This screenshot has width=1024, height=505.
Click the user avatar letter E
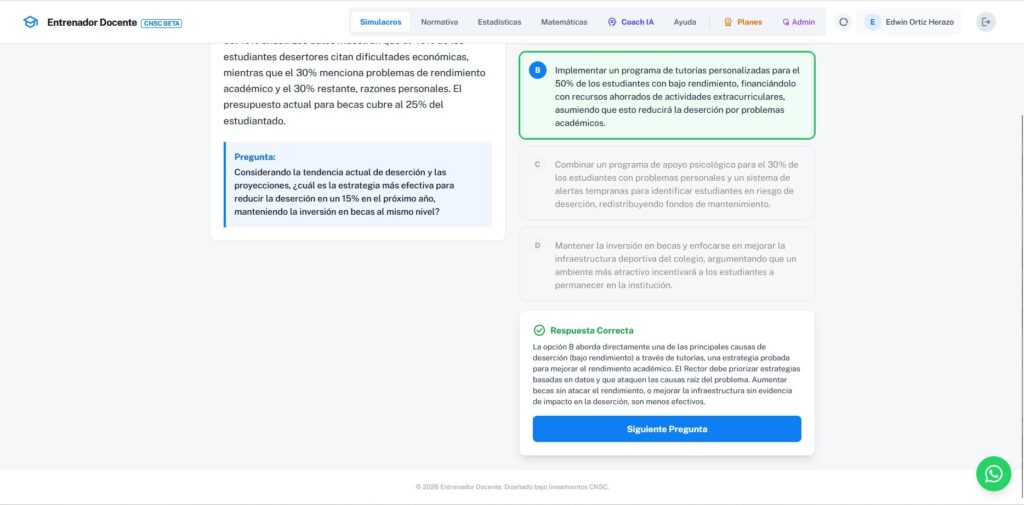[x=872, y=22]
